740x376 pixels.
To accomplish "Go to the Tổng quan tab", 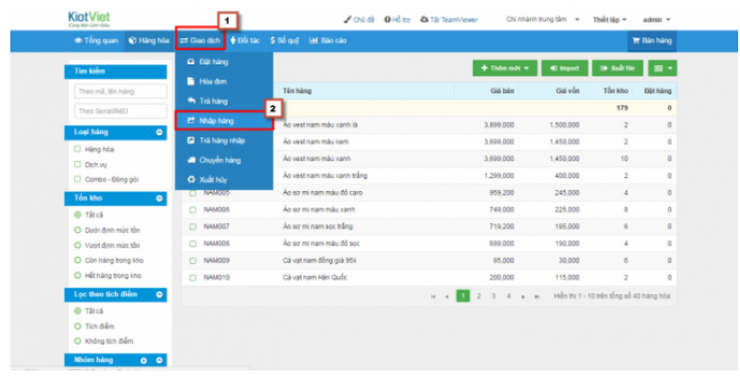I will pos(96,41).
